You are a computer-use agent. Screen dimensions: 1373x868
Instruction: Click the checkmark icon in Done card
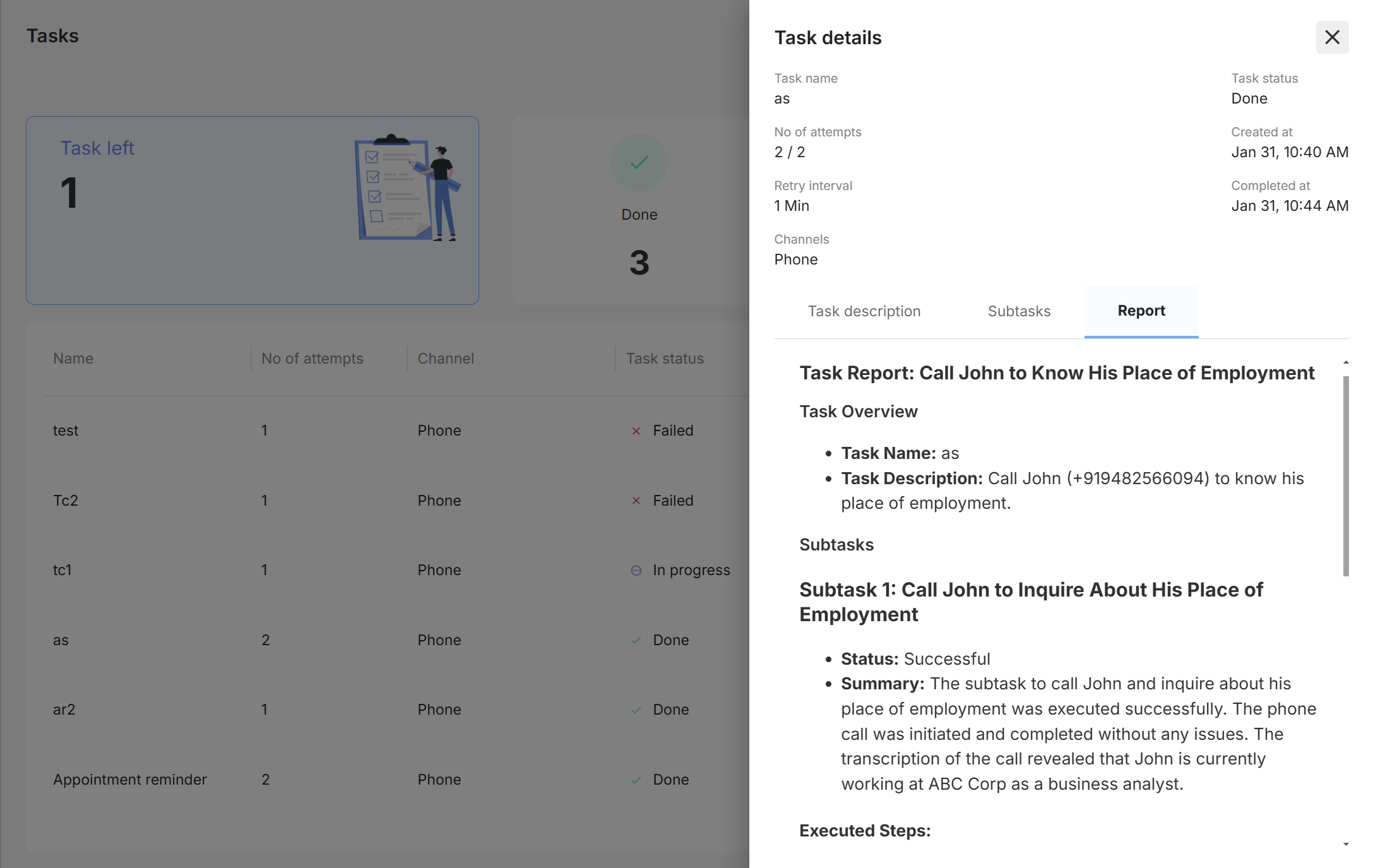coord(638,162)
